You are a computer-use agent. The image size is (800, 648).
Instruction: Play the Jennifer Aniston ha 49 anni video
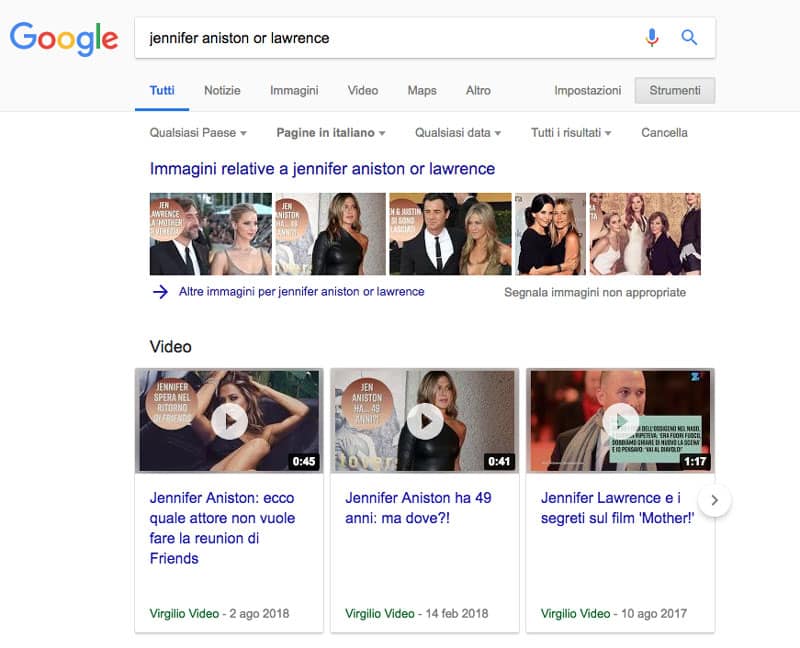point(425,421)
